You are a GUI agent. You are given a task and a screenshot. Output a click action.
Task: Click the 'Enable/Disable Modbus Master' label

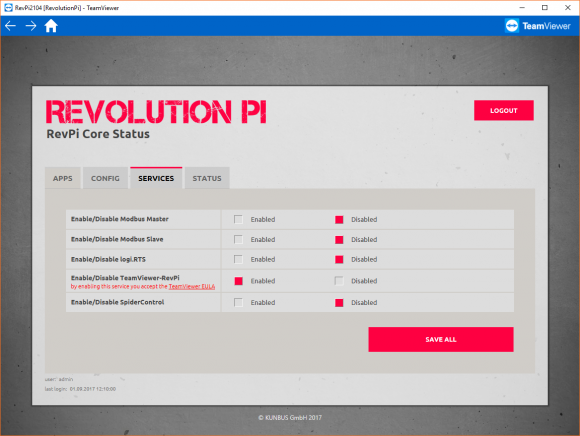[x=120, y=219]
